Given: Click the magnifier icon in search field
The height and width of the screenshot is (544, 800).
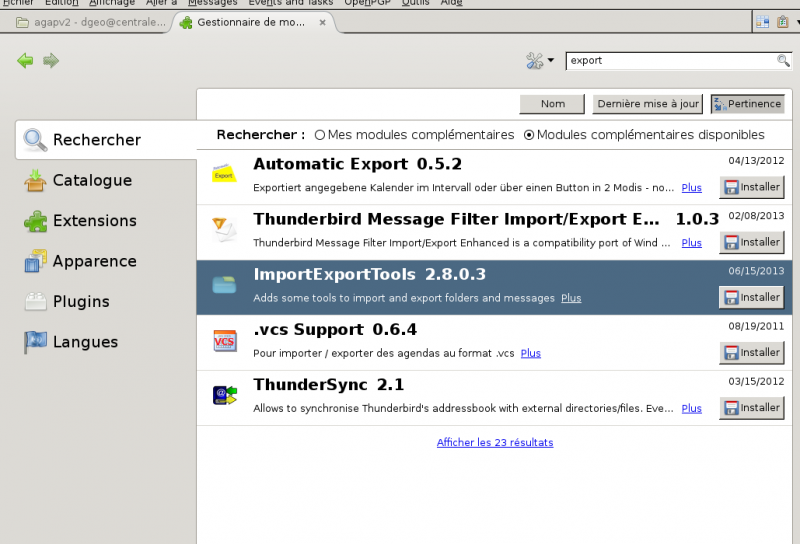Looking at the screenshot, I should click(x=783, y=61).
